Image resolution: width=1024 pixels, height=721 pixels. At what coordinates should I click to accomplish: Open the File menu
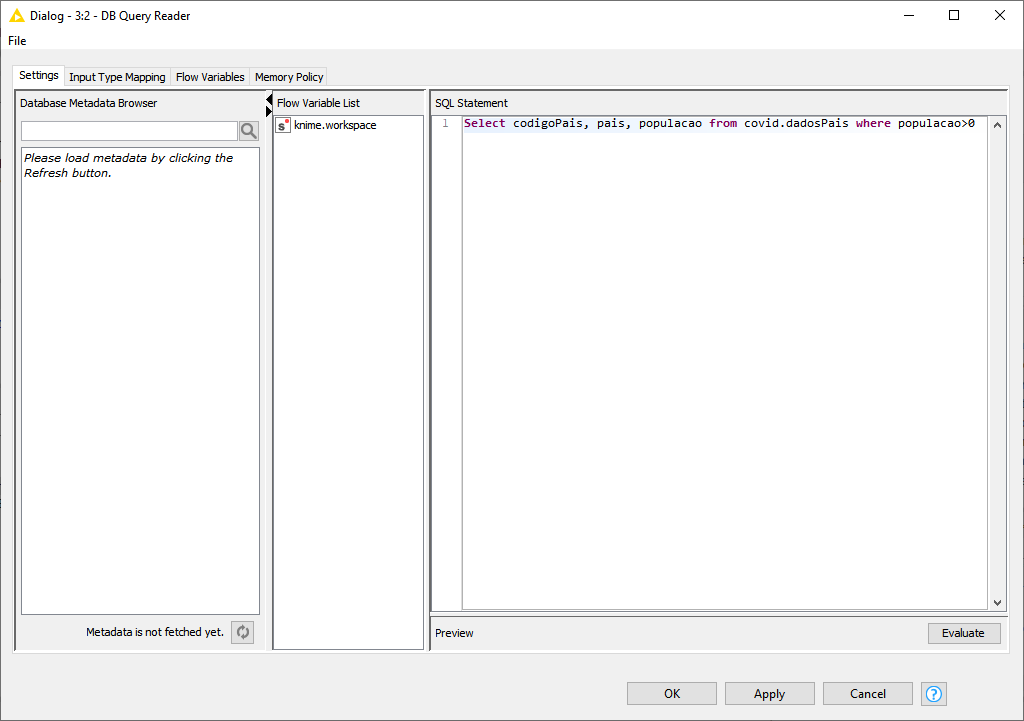pyautogui.click(x=17, y=41)
